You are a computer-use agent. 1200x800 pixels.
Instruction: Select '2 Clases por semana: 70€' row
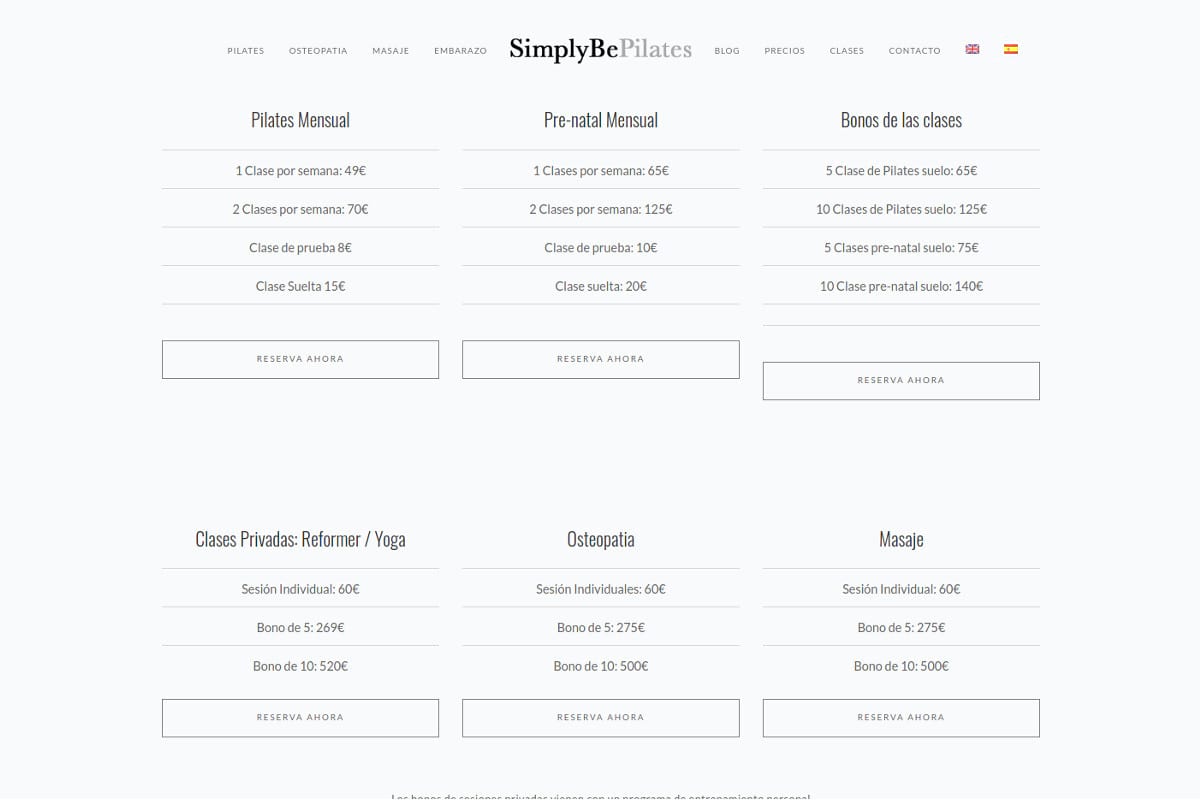[300, 209]
